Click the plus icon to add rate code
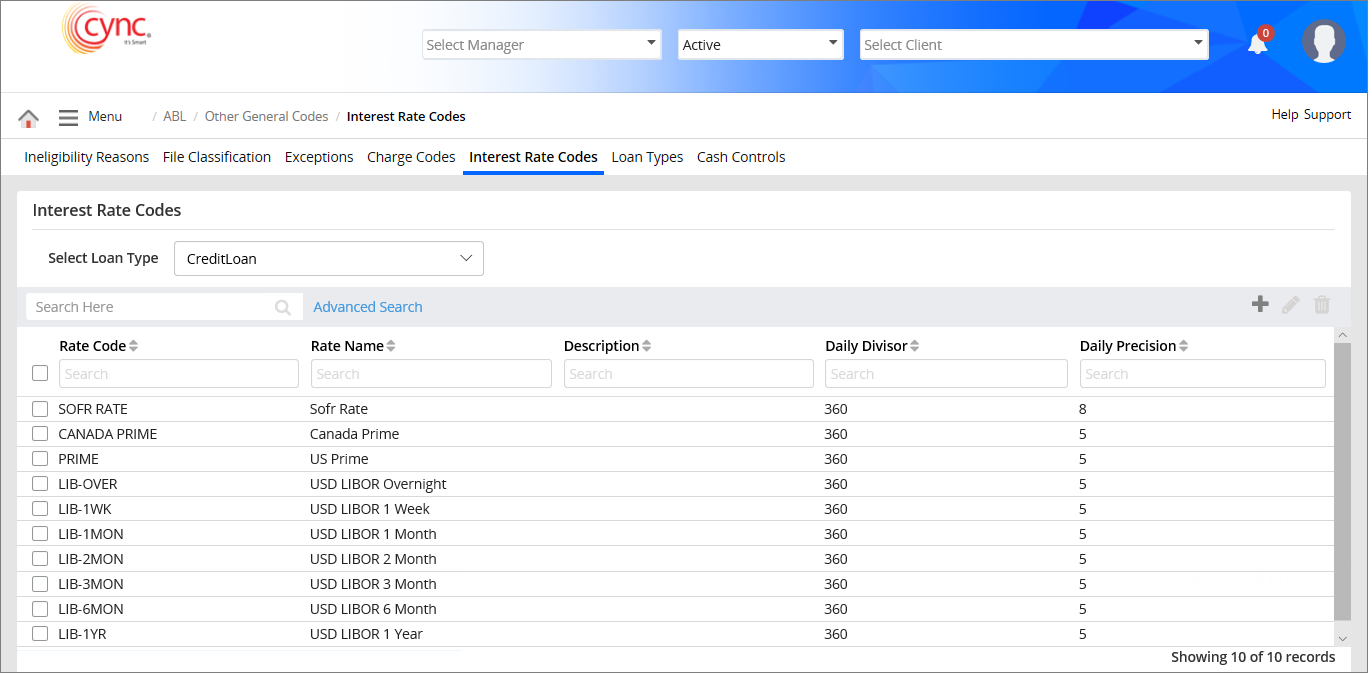Image resolution: width=1368 pixels, height=673 pixels. (x=1260, y=305)
